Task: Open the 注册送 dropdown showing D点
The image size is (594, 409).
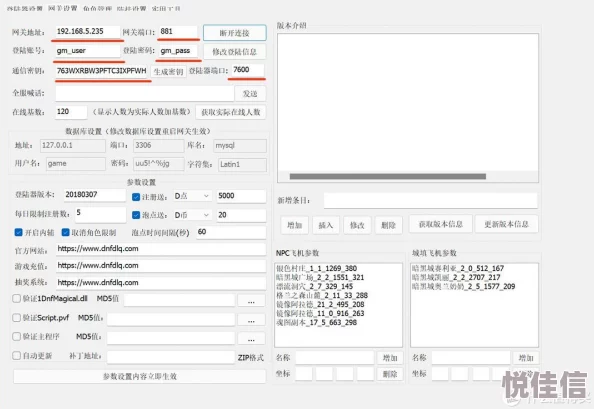Action: click(192, 196)
